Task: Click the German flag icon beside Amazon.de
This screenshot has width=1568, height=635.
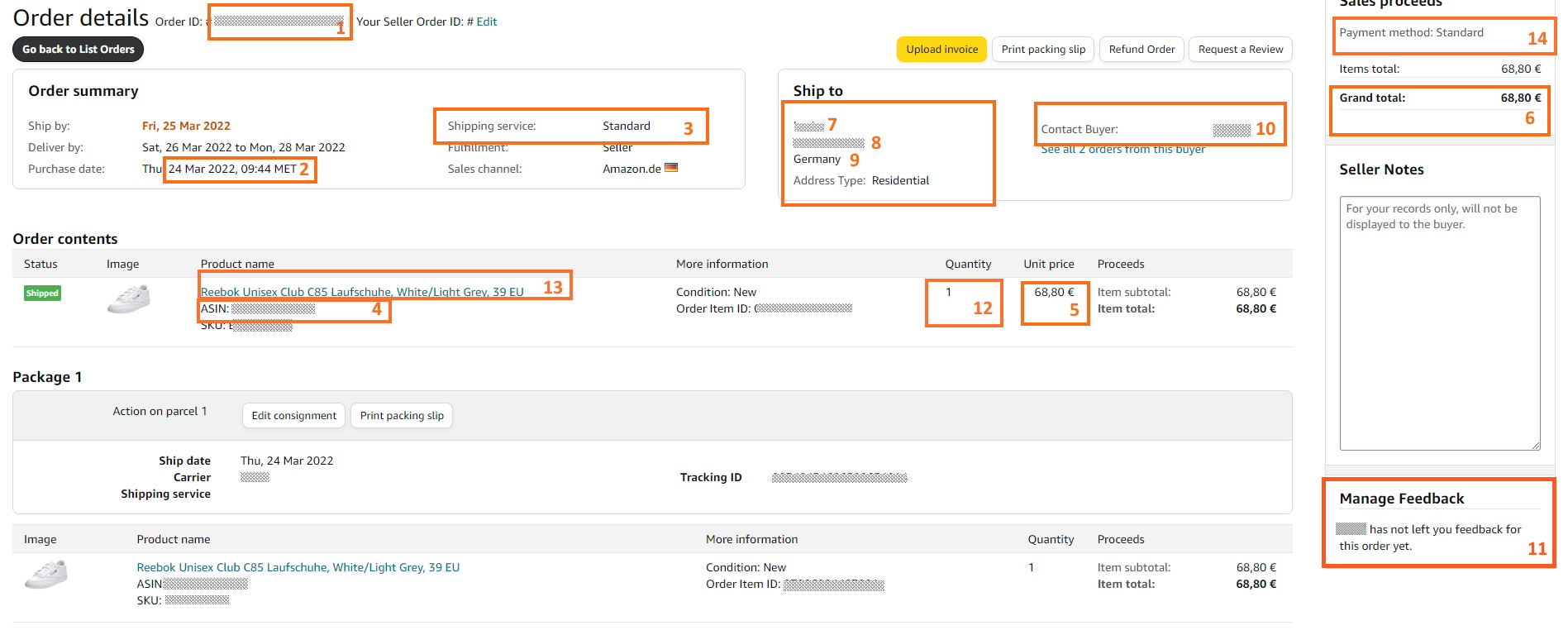Action: pos(671,168)
